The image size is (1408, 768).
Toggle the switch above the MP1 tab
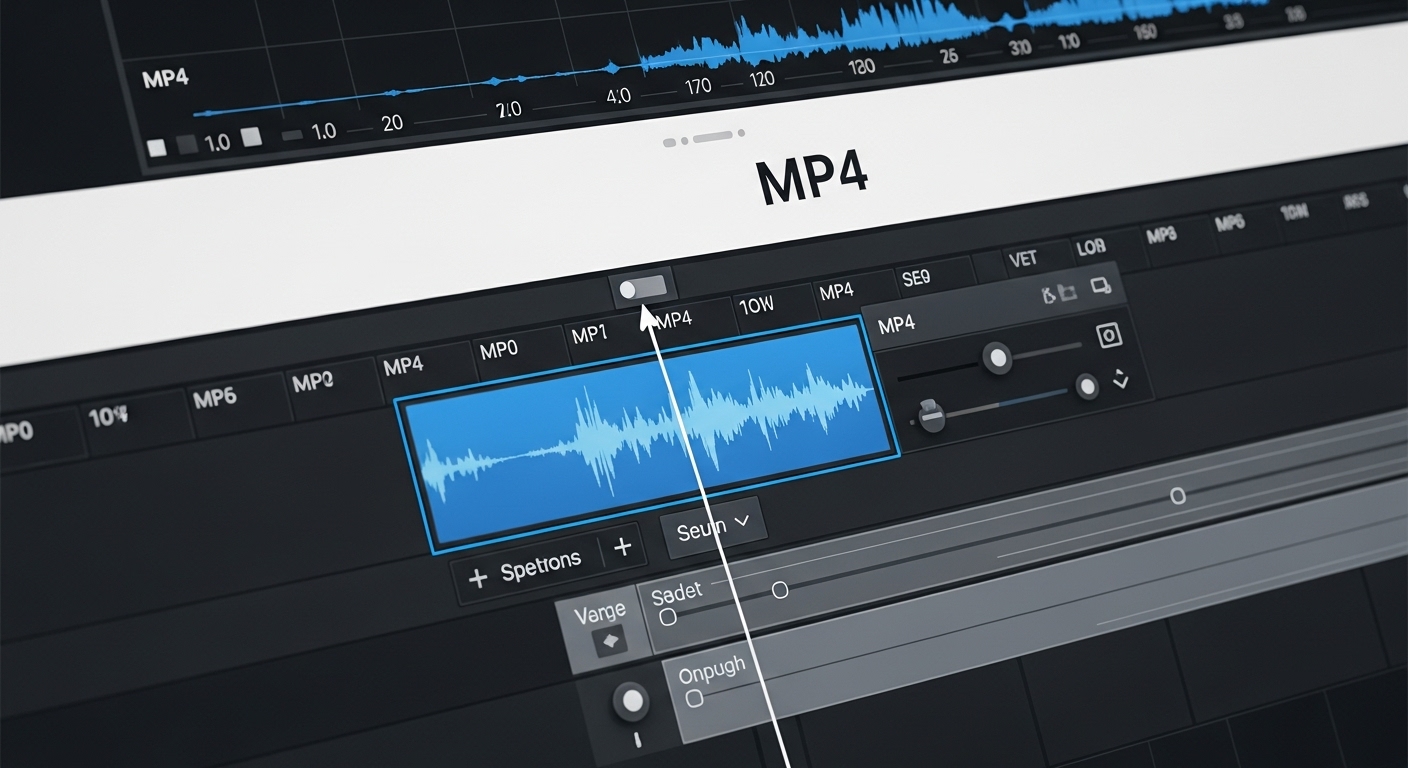[x=642, y=288]
